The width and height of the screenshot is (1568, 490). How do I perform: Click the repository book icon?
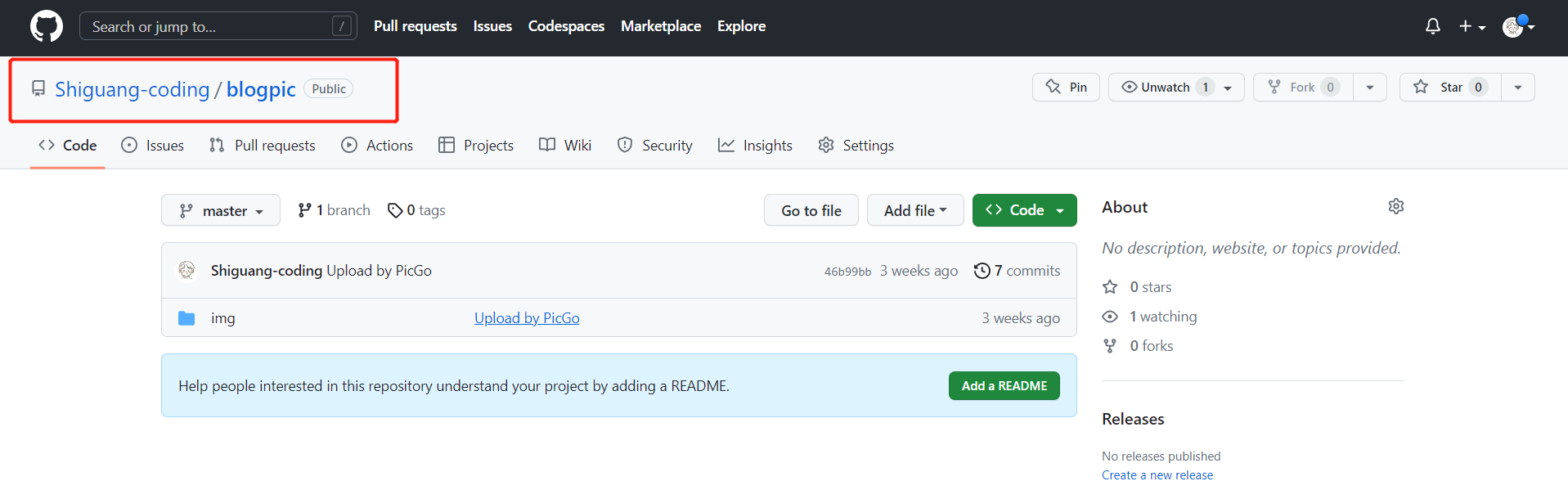(38, 88)
